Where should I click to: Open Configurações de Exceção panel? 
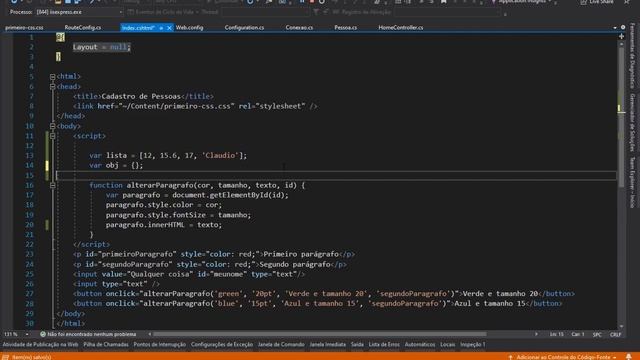pyautogui.click(x=222, y=344)
